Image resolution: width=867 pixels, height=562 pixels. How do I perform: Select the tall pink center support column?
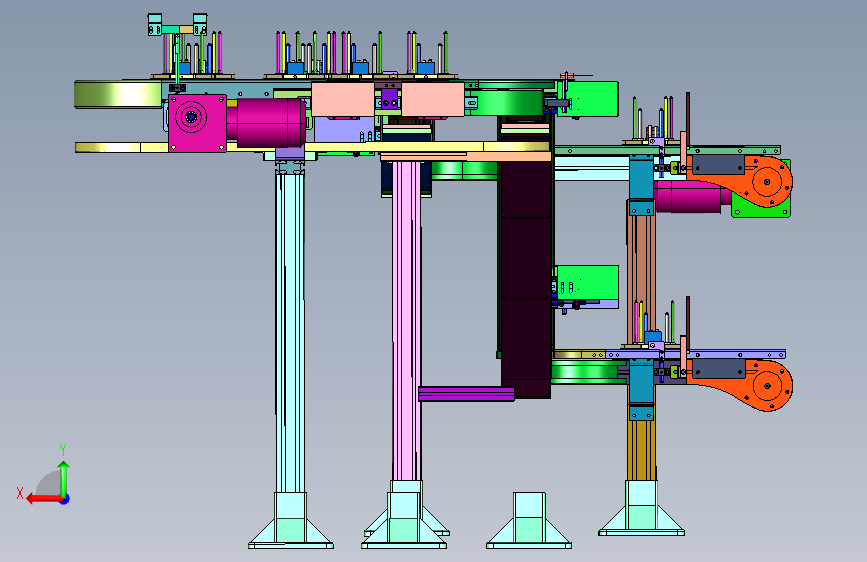(x=406, y=321)
